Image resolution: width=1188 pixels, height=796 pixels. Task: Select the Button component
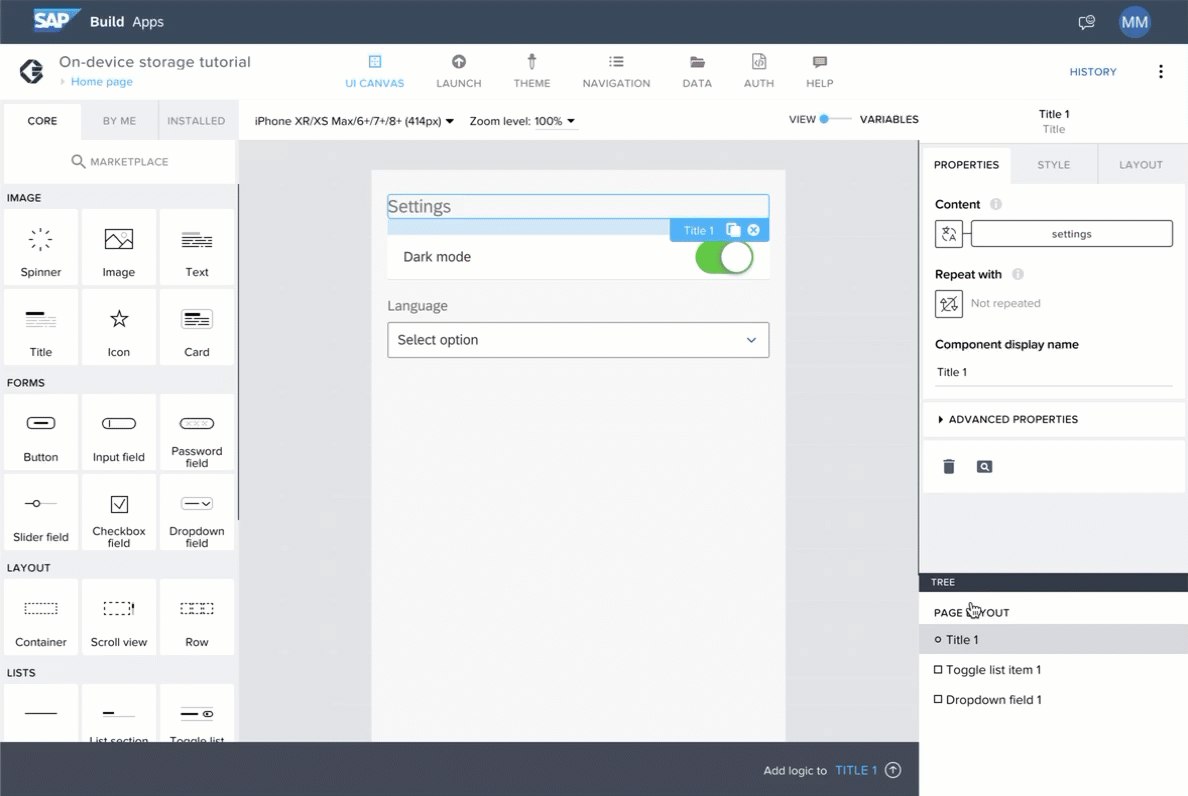[x=41, y=432]
